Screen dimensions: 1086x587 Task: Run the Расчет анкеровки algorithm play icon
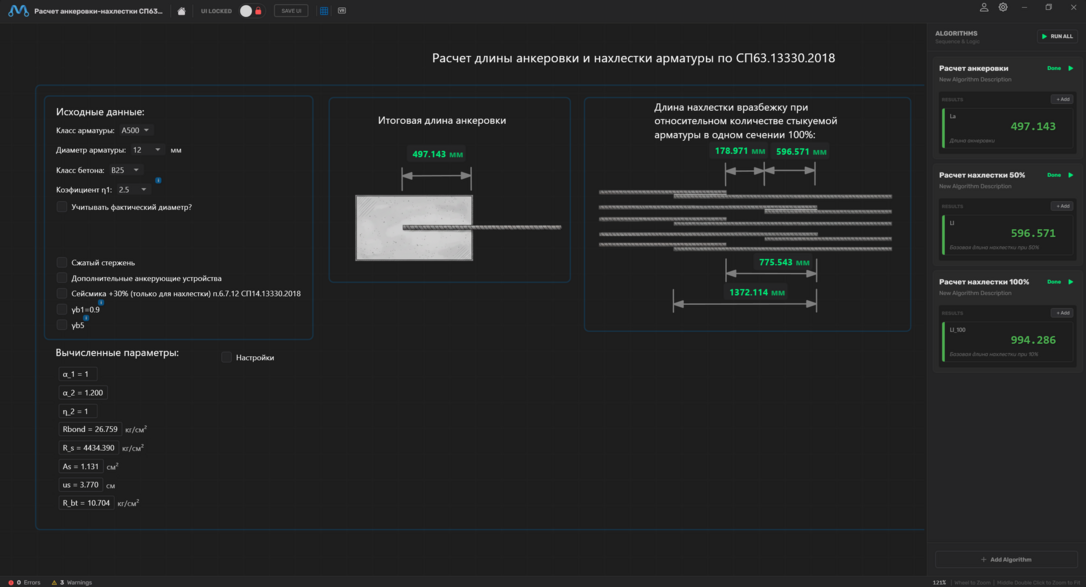pyautogui.click(x=1071, y=69)
